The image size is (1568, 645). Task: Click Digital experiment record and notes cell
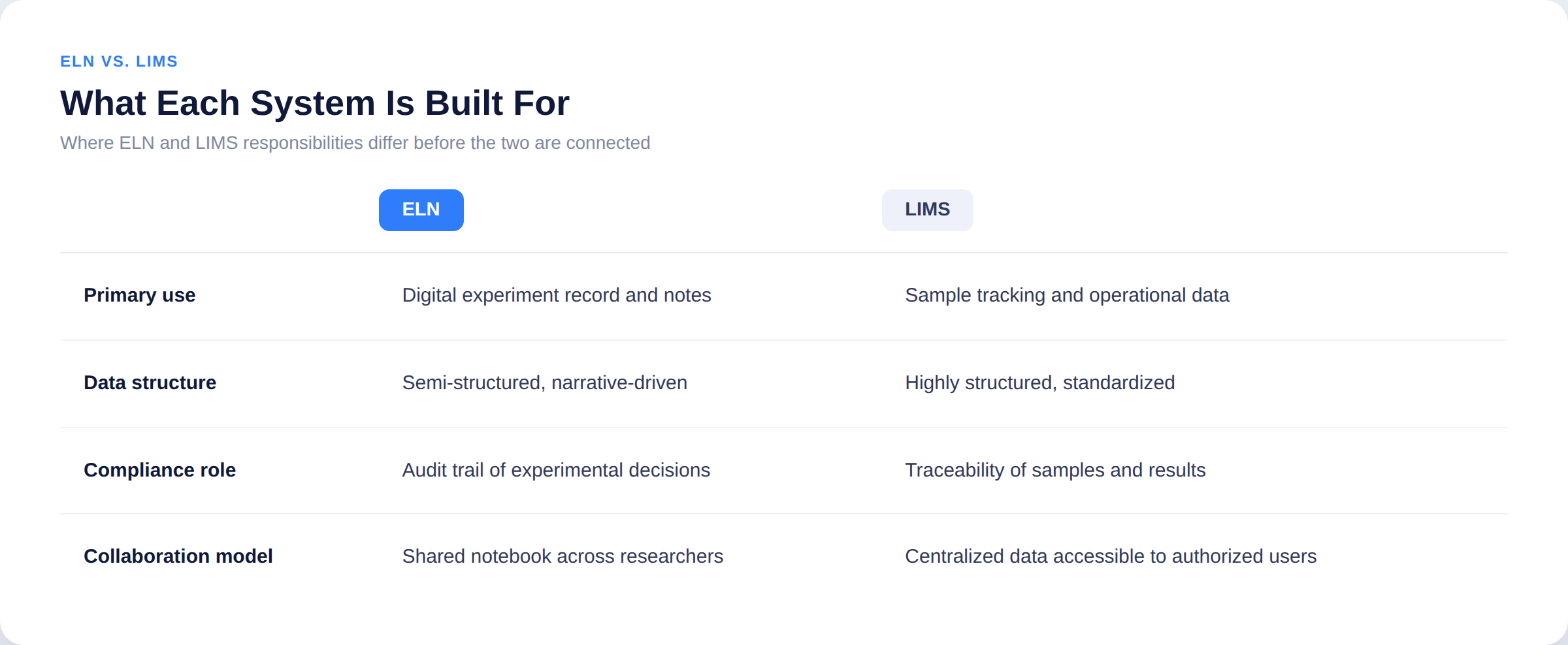tap(557, 296)
